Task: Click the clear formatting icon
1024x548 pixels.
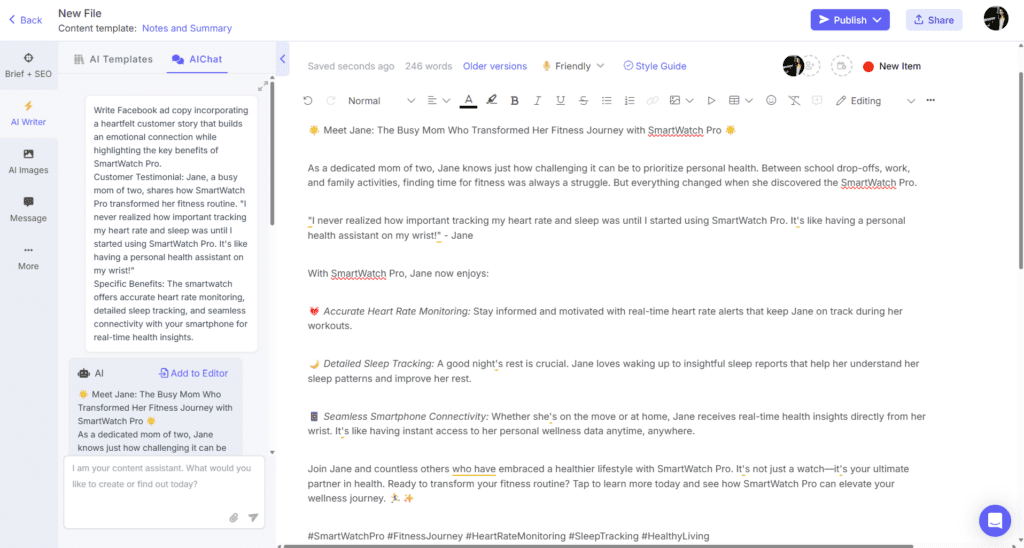Action: point(794,101)
